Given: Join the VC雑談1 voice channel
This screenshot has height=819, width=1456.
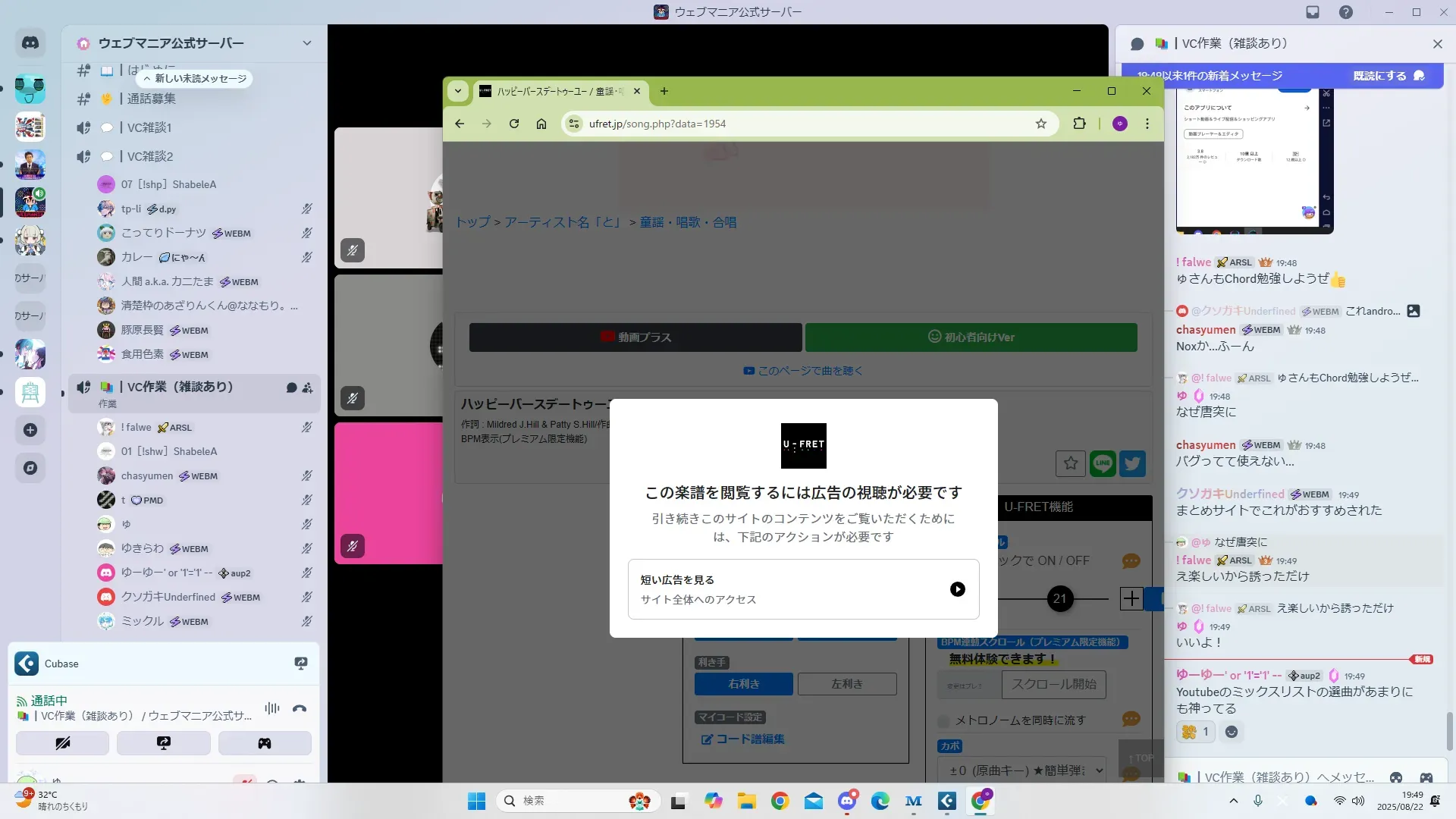Looking at the screenshot, I should click(149, 127).
